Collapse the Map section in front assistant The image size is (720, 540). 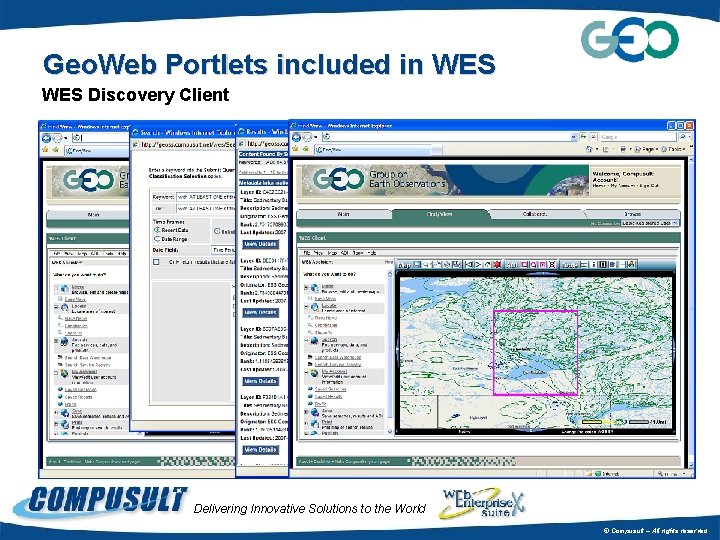(x=306, y=287)
